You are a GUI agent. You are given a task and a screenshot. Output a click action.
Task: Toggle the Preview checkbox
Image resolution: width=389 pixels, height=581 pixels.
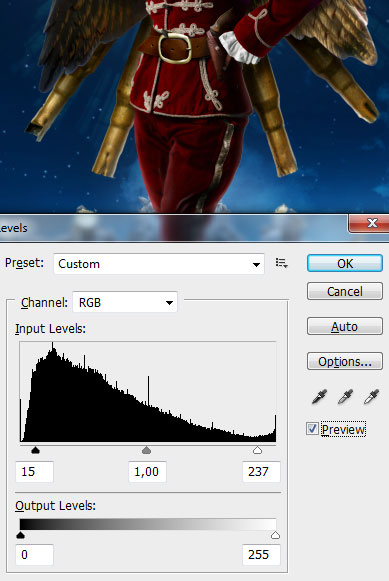[x=312, y=429]
